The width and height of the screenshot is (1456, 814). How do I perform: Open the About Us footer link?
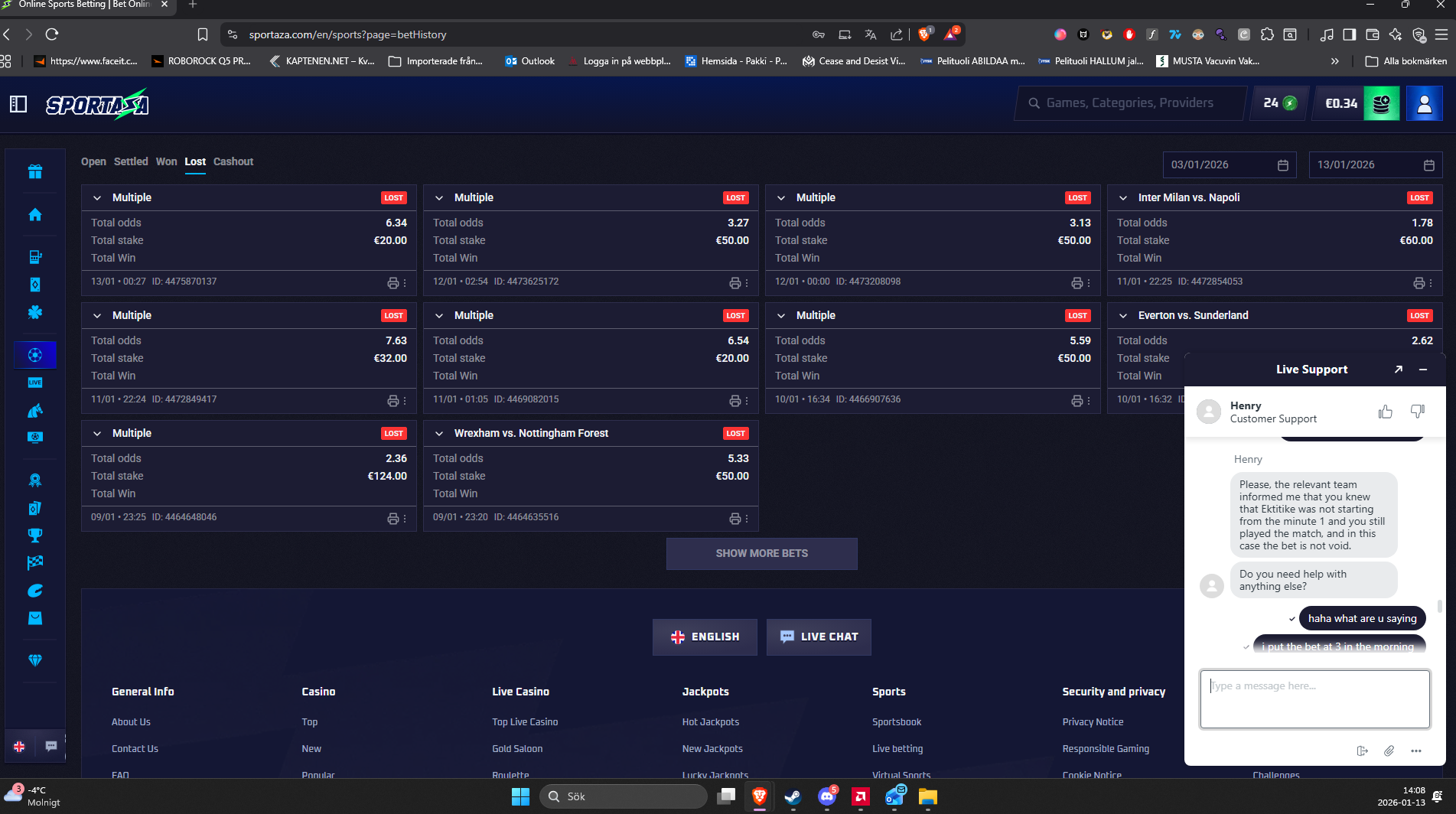131,722
